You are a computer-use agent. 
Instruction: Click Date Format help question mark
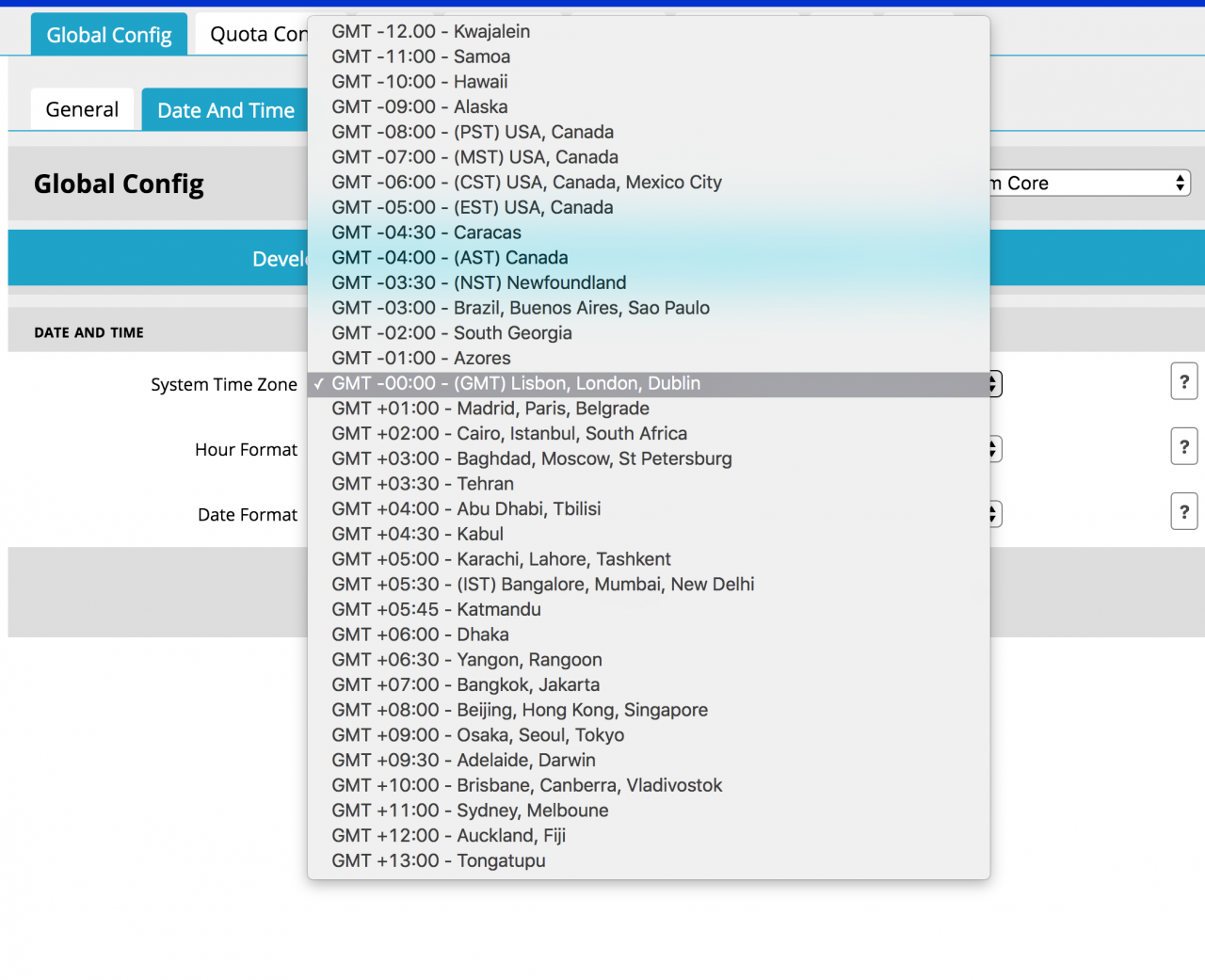[x=1183, y=512]
